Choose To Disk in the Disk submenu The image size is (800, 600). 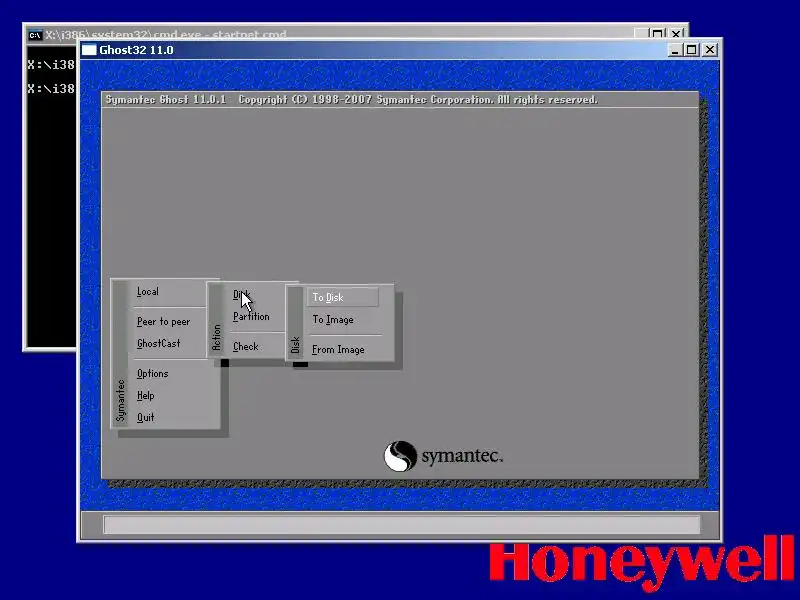(342, 297)
